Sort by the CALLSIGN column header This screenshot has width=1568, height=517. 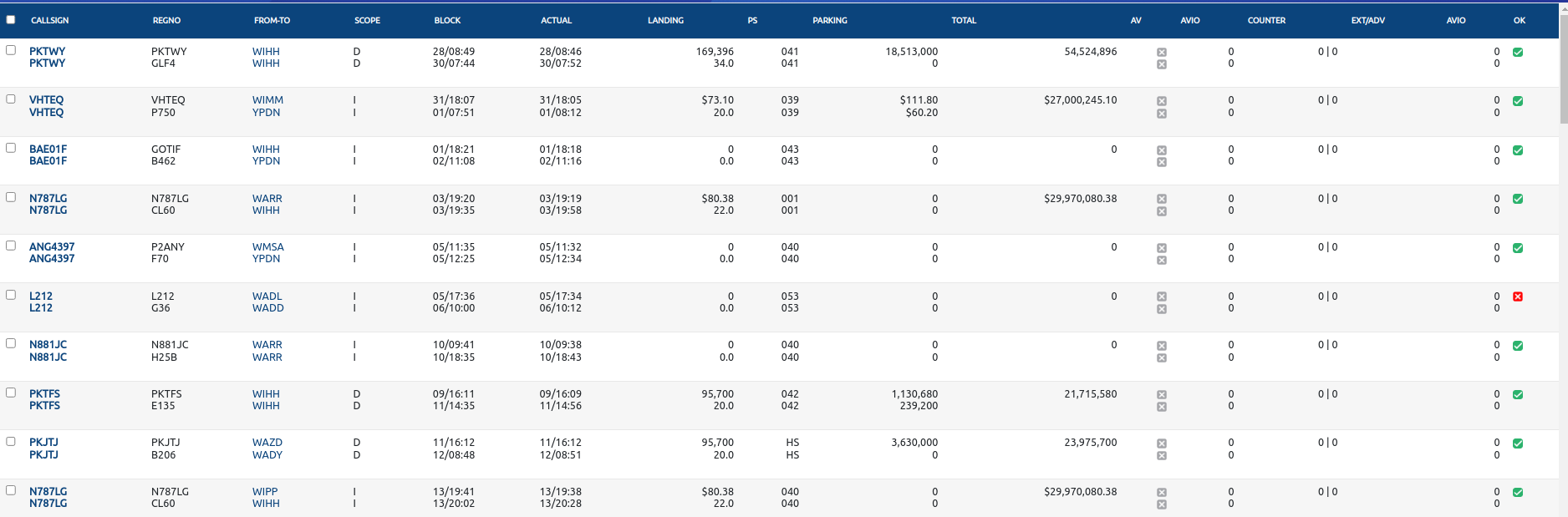(50, 20)
